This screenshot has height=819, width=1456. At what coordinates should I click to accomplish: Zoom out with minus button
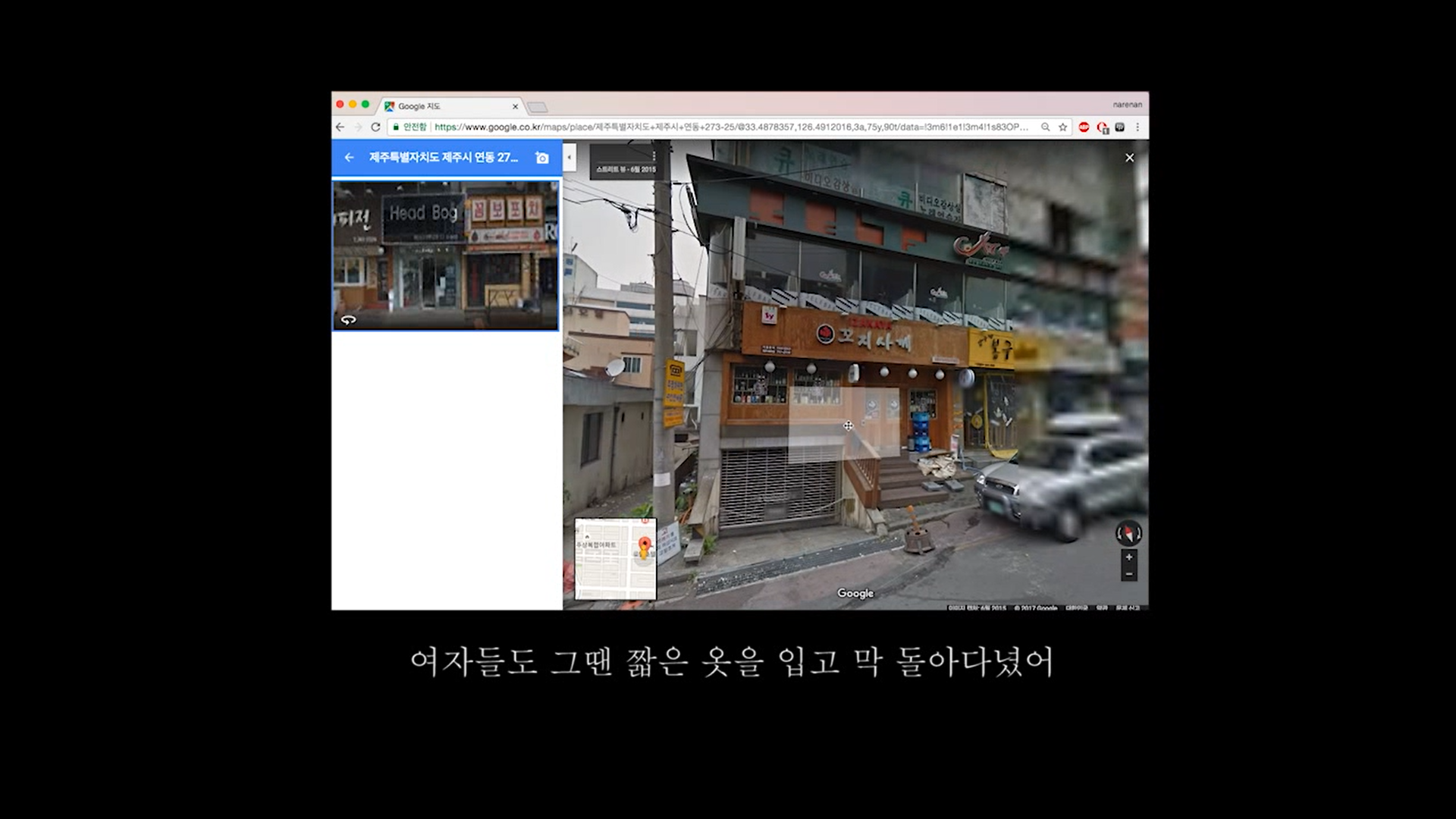[x=1128, y=574]
